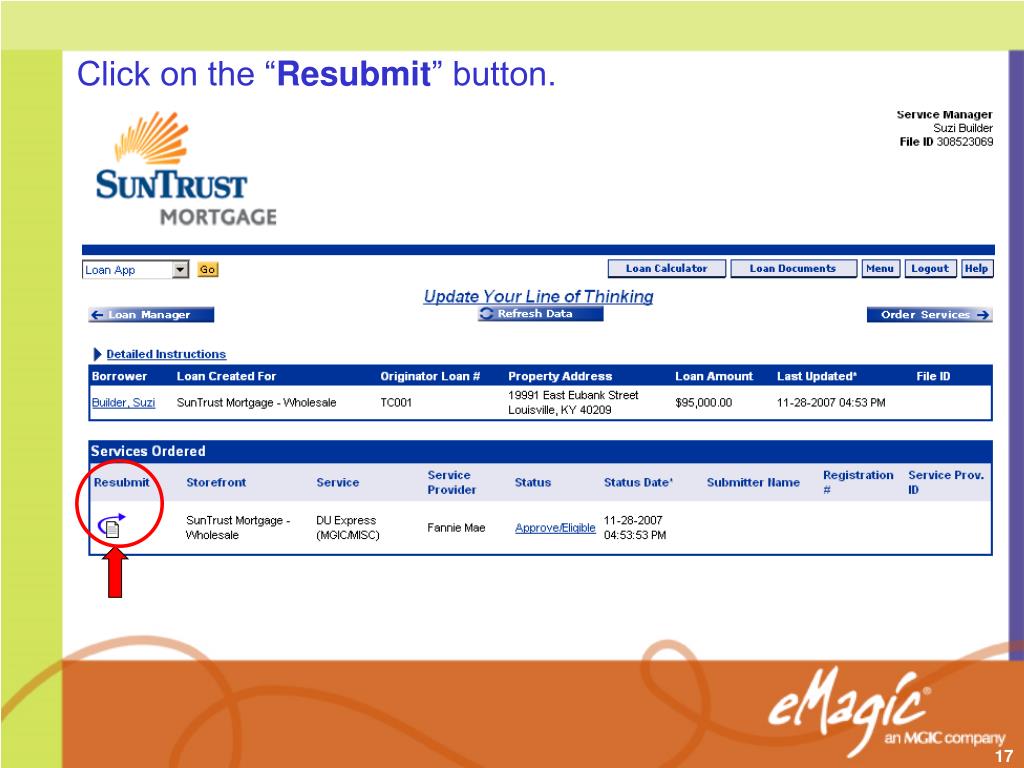Click the Service column header
Viewport: 1024px width, 768px height.
coord(338,483)
